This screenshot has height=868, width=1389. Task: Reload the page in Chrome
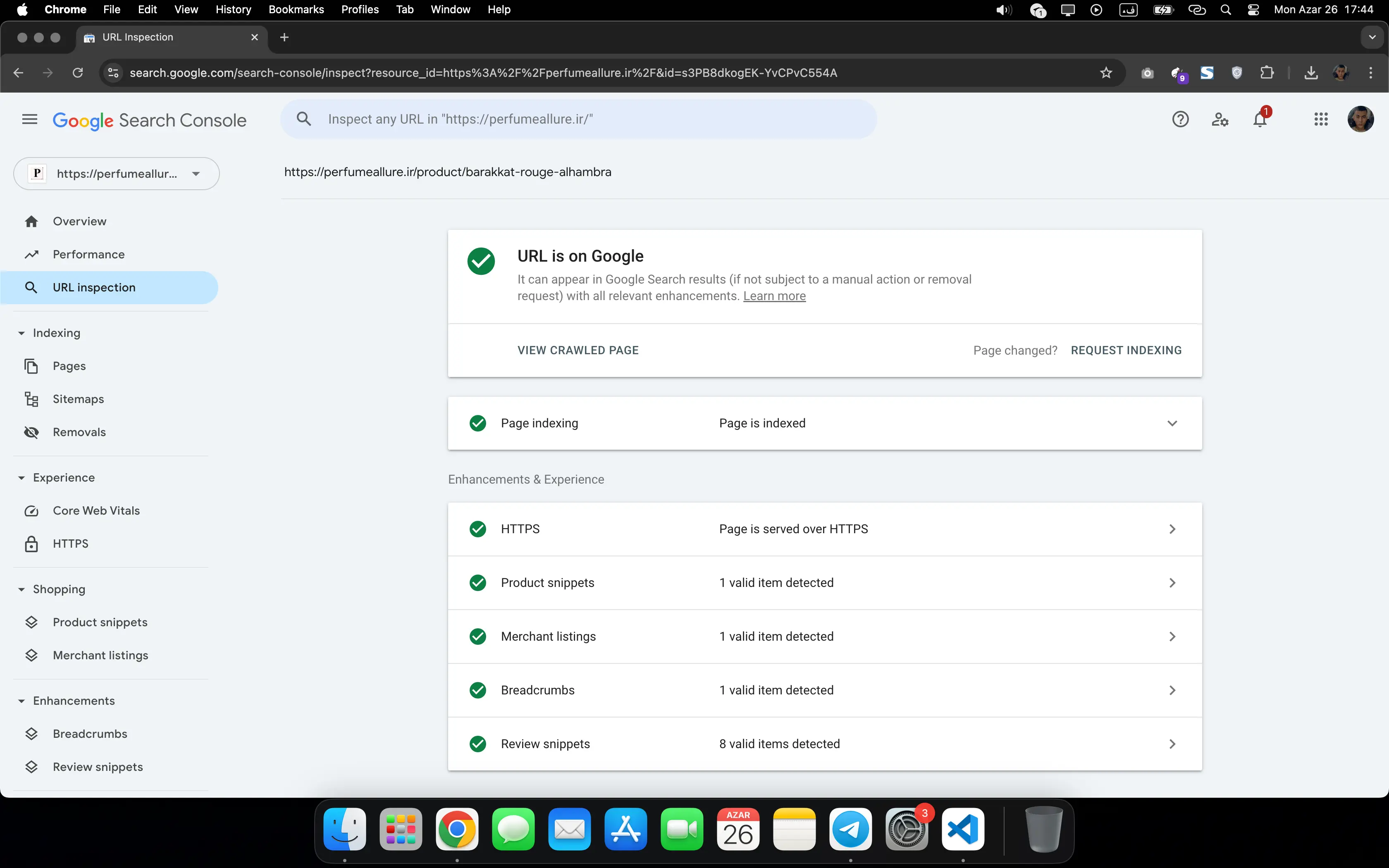tap(77, 73)
